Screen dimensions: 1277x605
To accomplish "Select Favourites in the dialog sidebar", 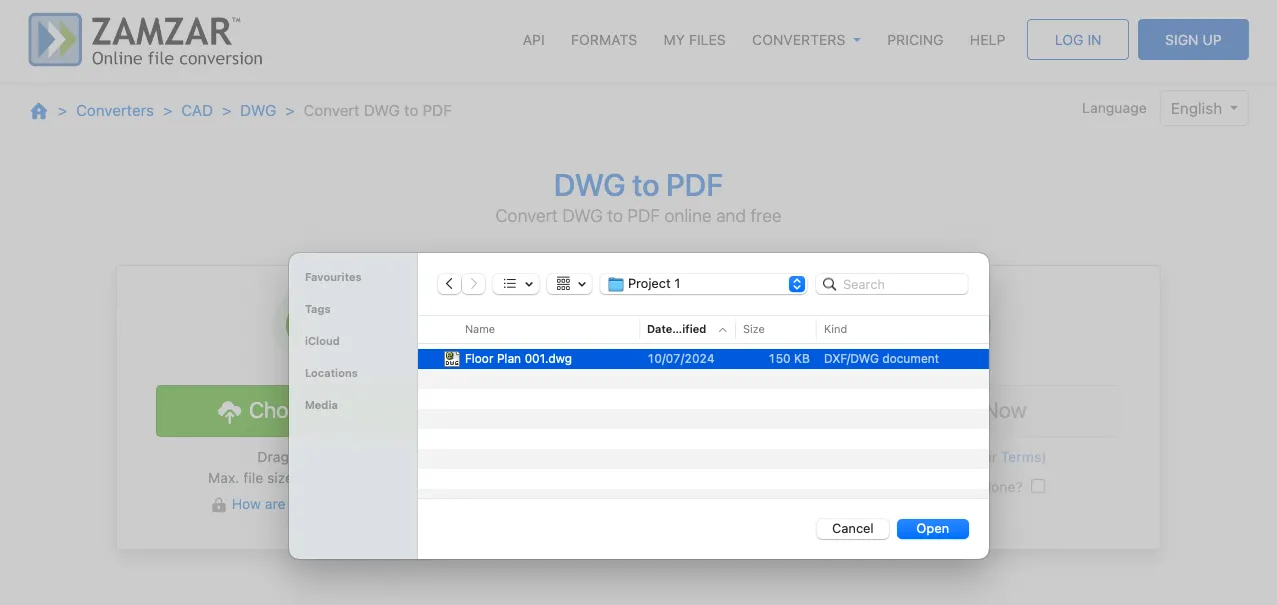I will 333,277.
